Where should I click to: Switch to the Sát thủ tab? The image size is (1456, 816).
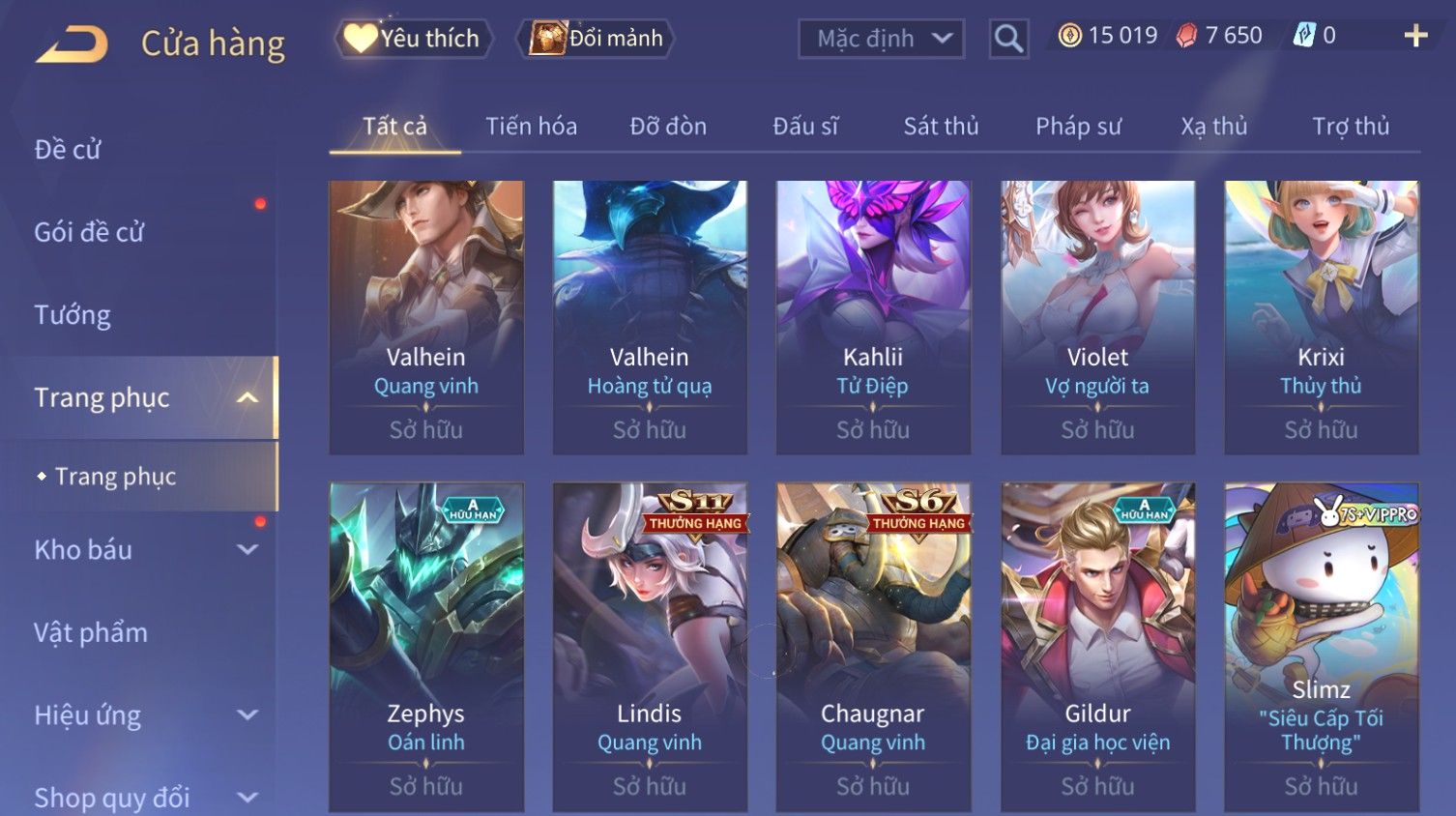click(x=941, y=126)
